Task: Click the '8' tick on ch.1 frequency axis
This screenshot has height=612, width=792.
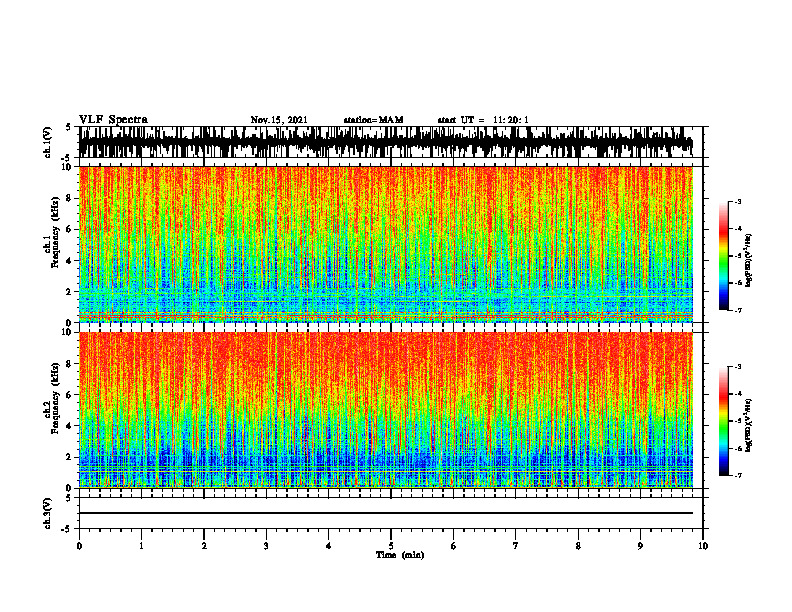Action: pos(69,198)
